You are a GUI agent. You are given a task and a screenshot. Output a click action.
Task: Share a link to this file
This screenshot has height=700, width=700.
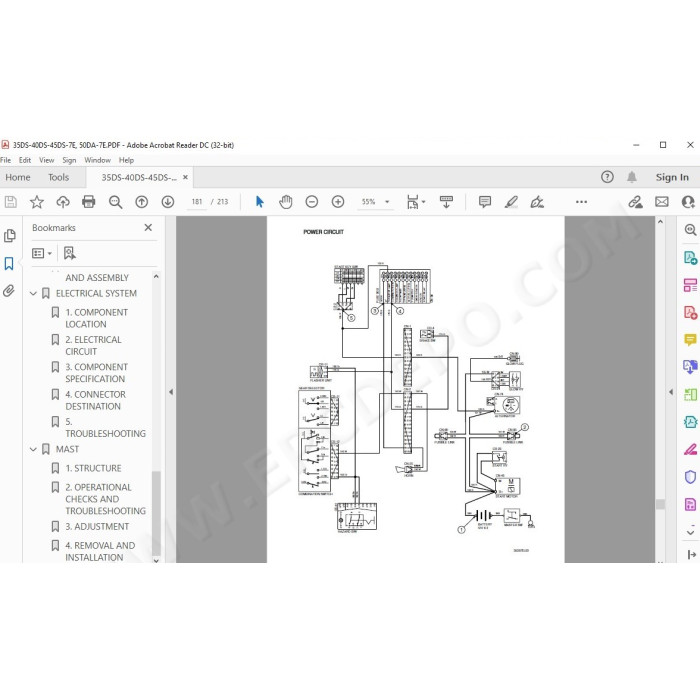click(635, 202)
